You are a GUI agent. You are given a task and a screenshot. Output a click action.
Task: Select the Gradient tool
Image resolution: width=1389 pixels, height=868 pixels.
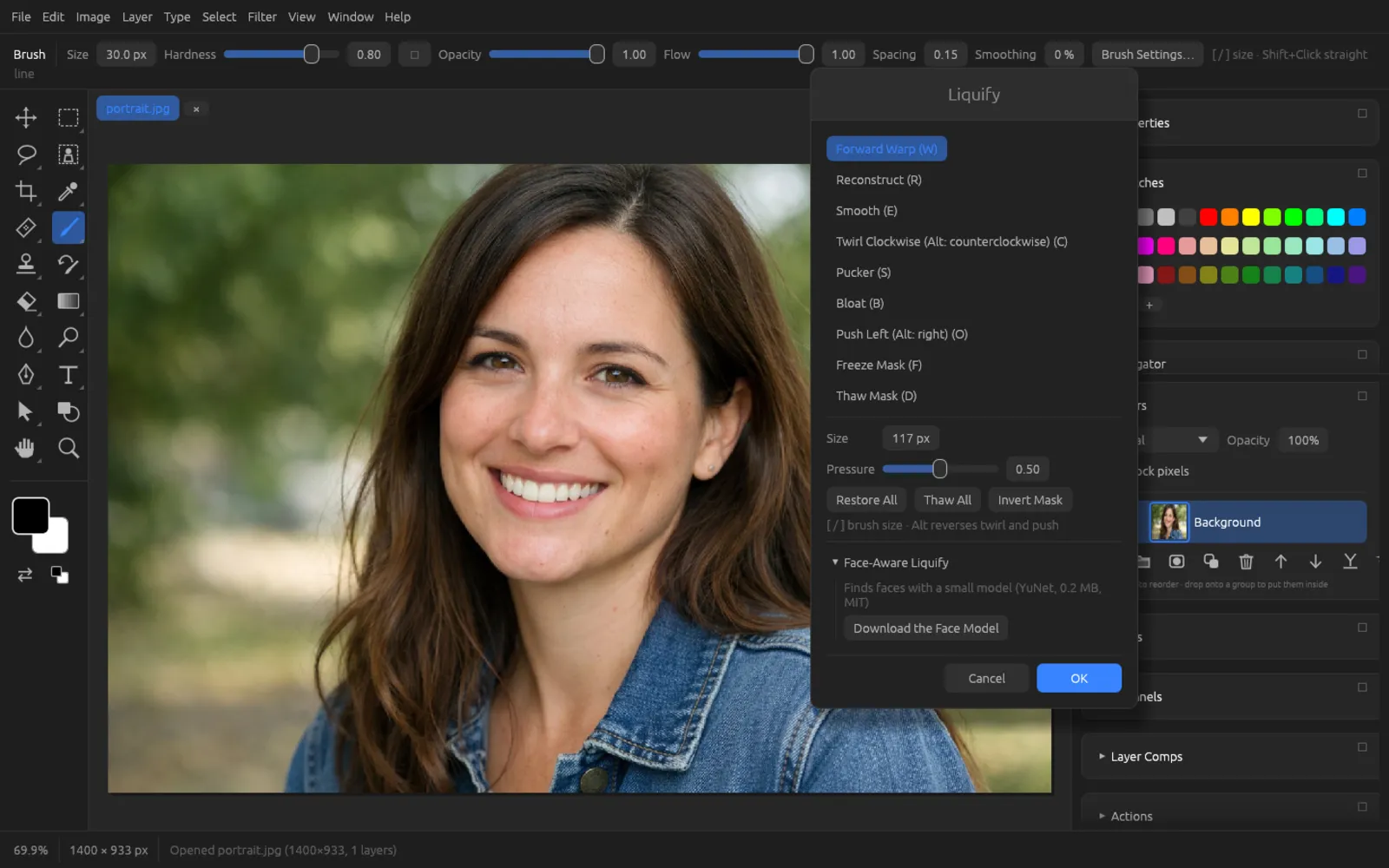pos(68,301)
